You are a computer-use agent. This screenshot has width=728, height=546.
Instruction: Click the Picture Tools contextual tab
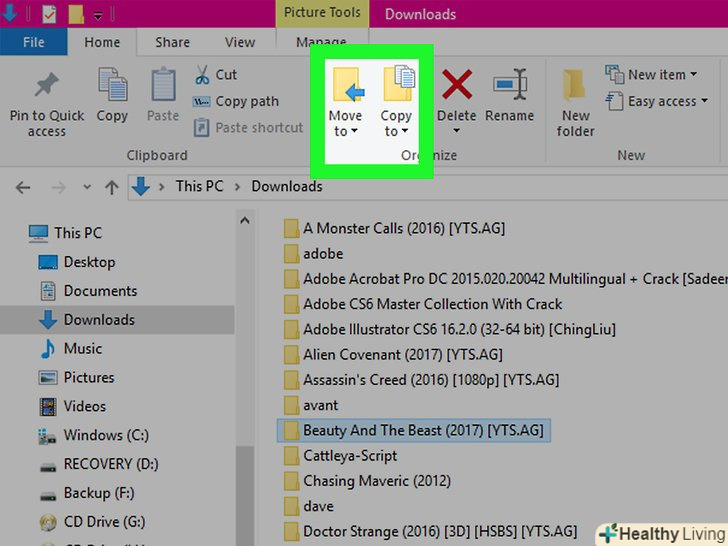(322, 13)
